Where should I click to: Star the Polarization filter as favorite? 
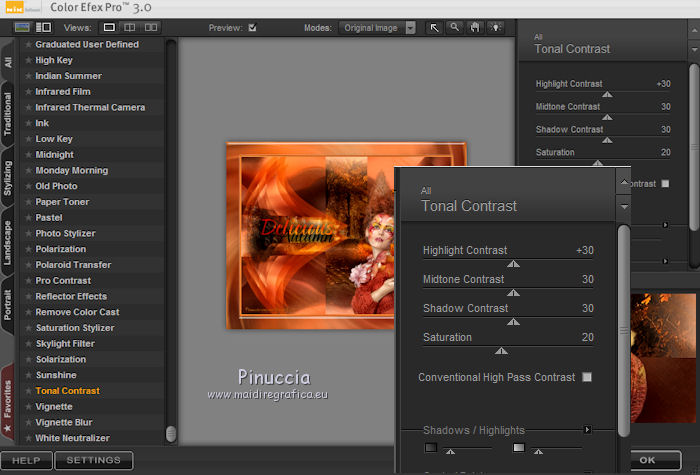pyautogui.click(x=28, y=249)
